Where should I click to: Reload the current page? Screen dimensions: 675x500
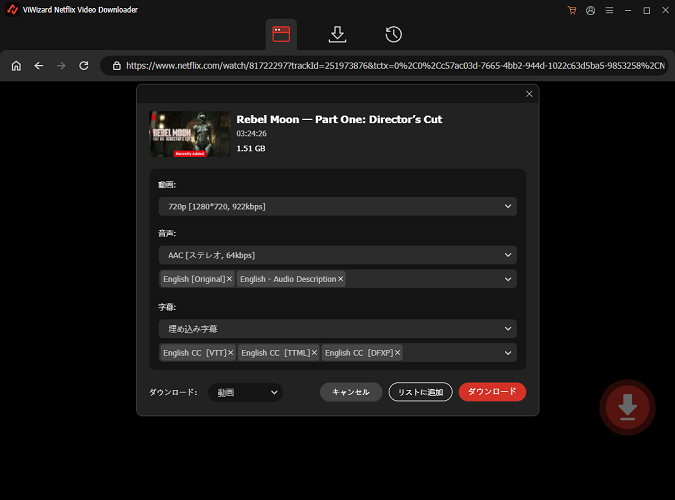click(84, 65)
